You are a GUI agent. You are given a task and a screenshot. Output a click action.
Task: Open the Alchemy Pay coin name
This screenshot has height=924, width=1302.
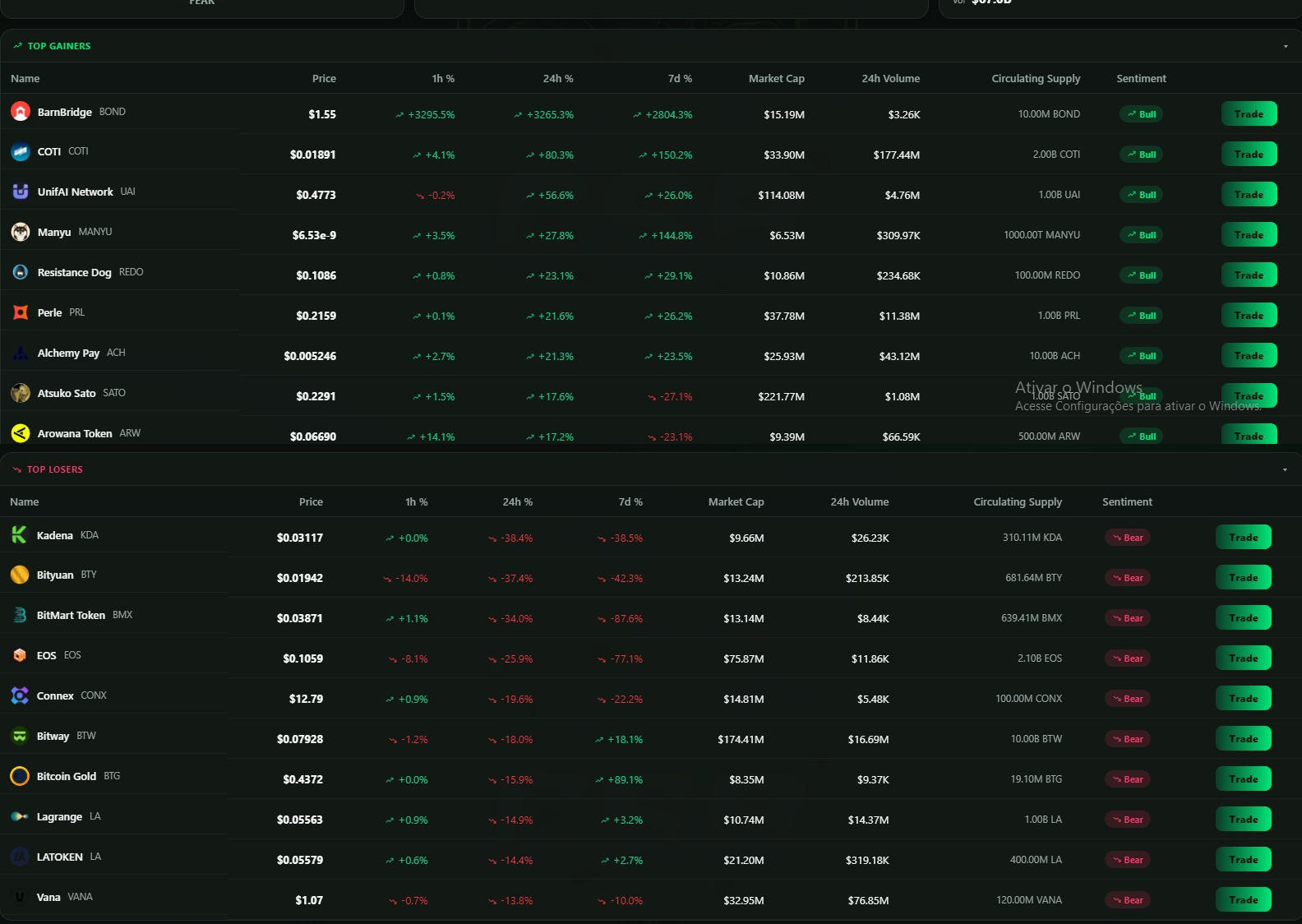68,353
